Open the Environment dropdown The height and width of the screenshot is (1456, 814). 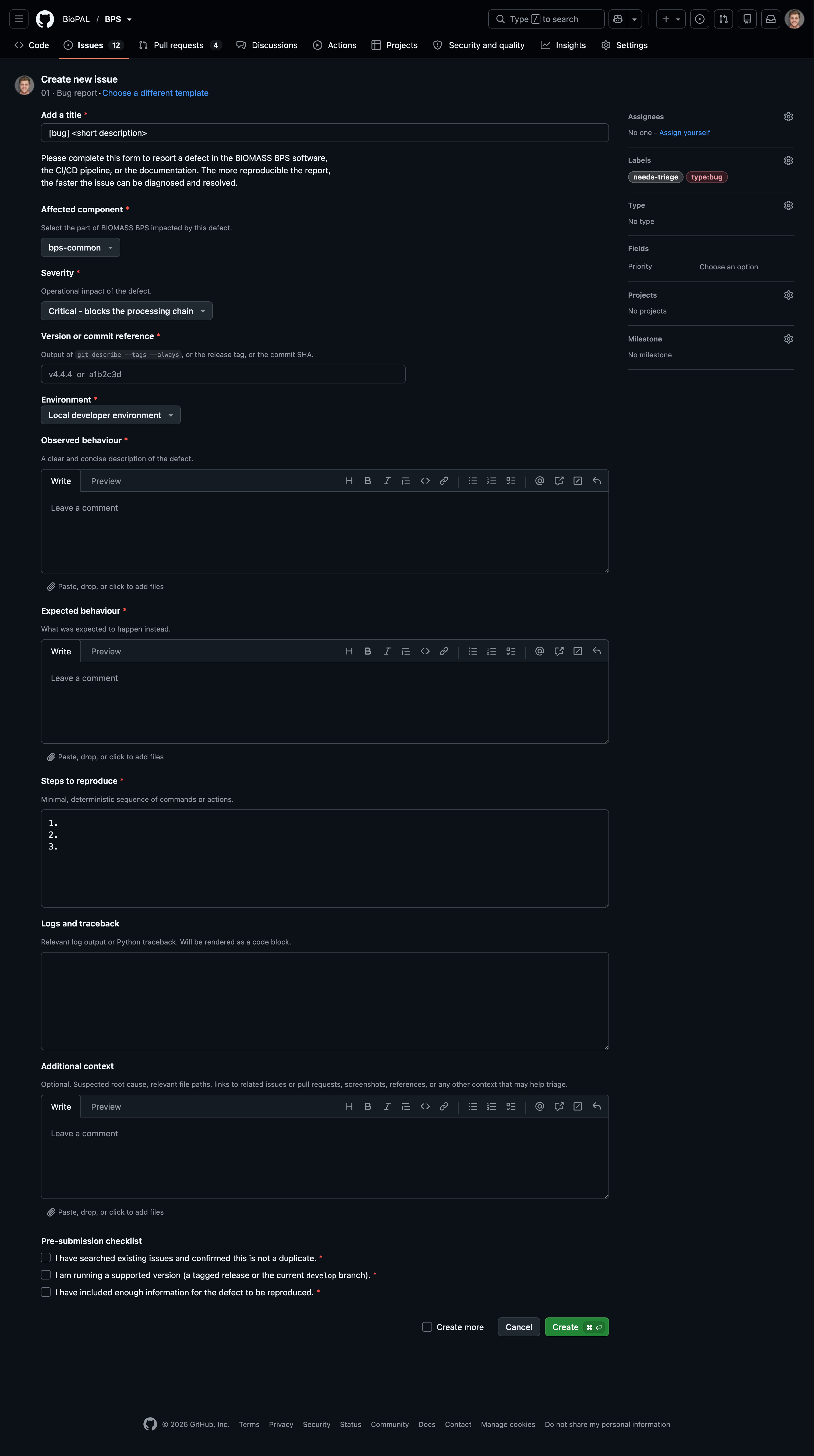point(111,415)
